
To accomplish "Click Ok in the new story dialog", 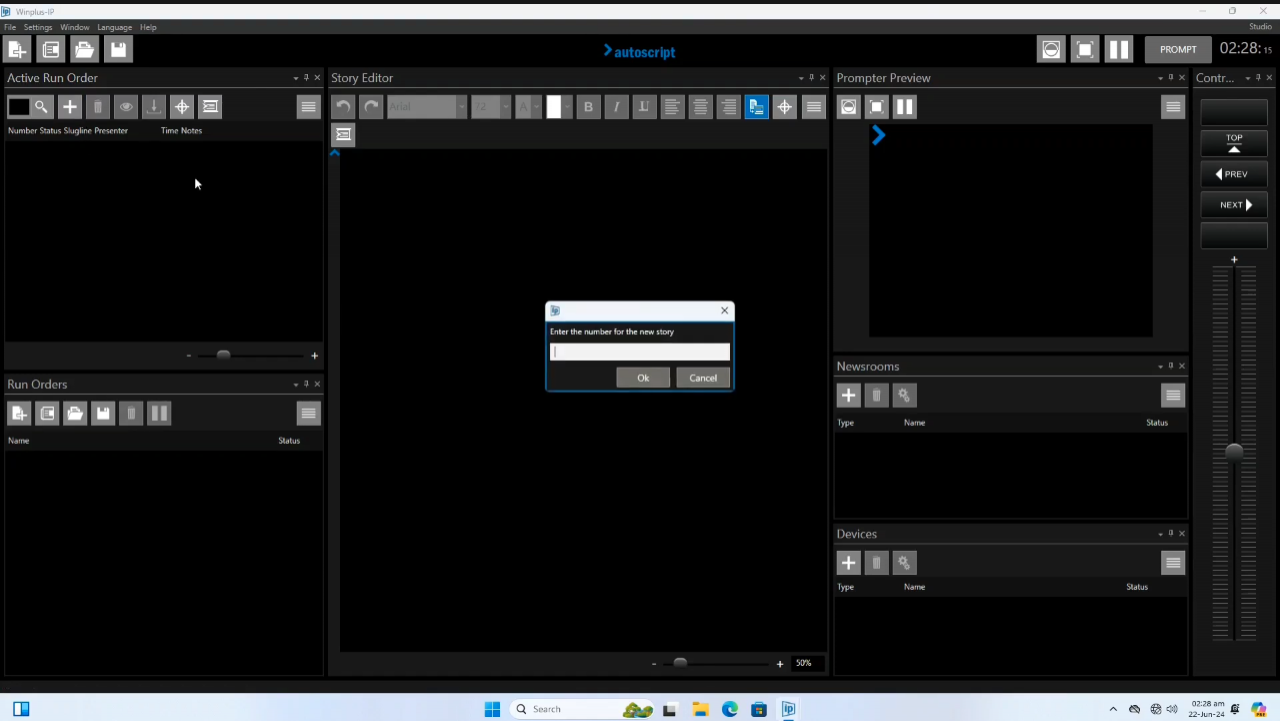I will point(643,378).
